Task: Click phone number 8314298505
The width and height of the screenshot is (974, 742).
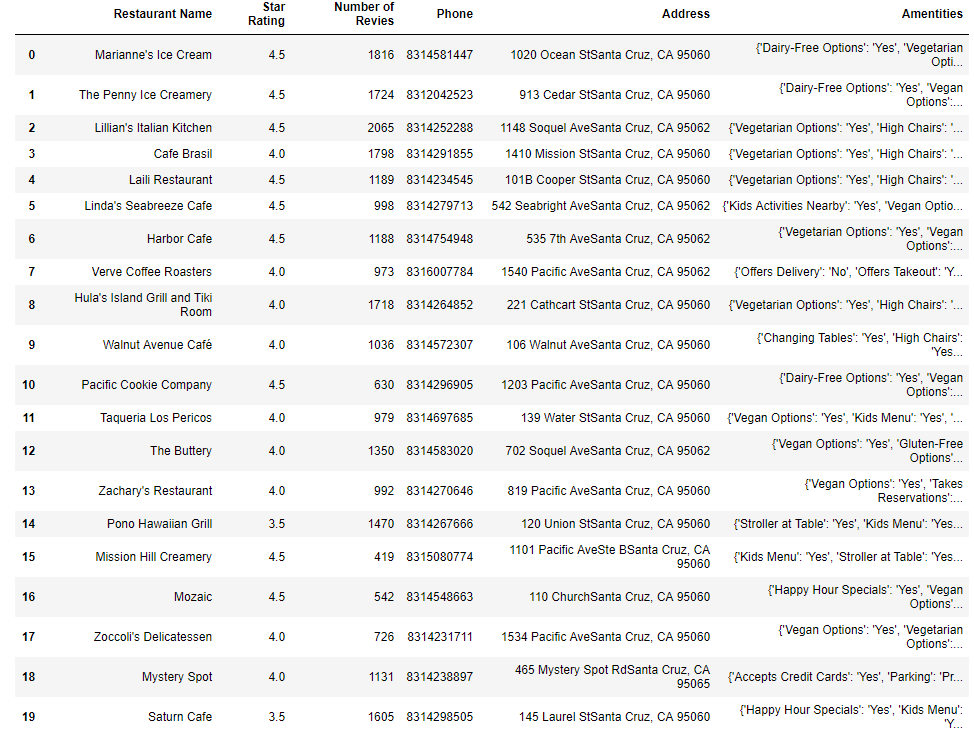Action: [x=440, y=717]
